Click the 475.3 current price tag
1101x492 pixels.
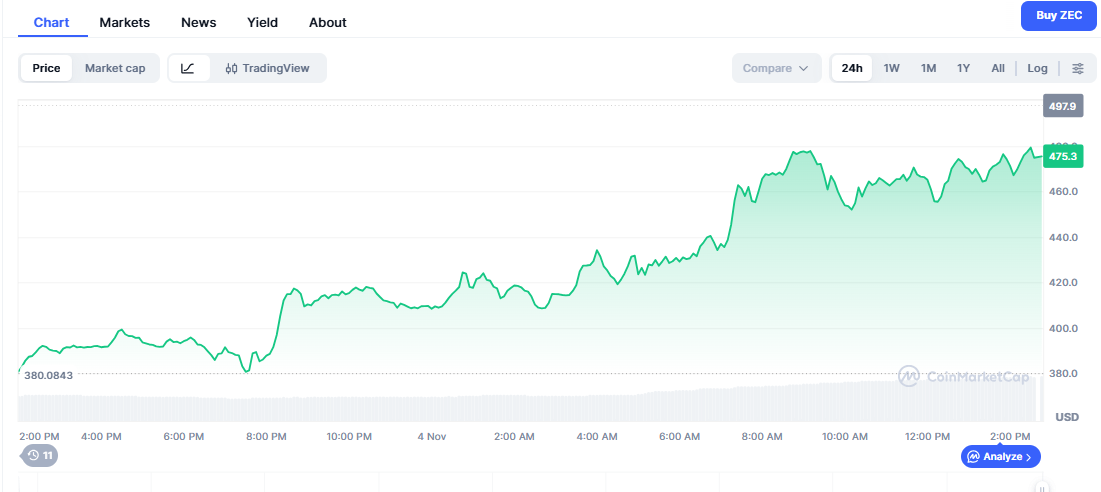coord(1061,156)
